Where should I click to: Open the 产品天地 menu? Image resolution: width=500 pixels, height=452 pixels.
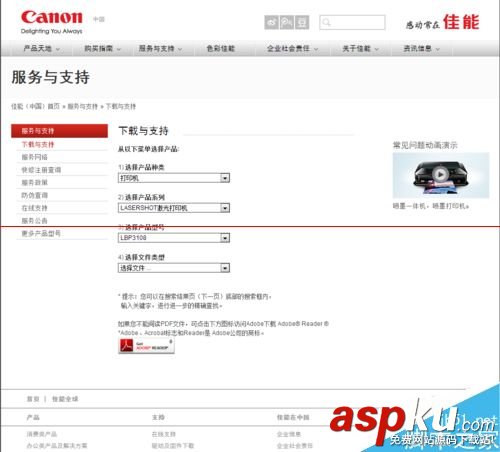coord(41,49)
